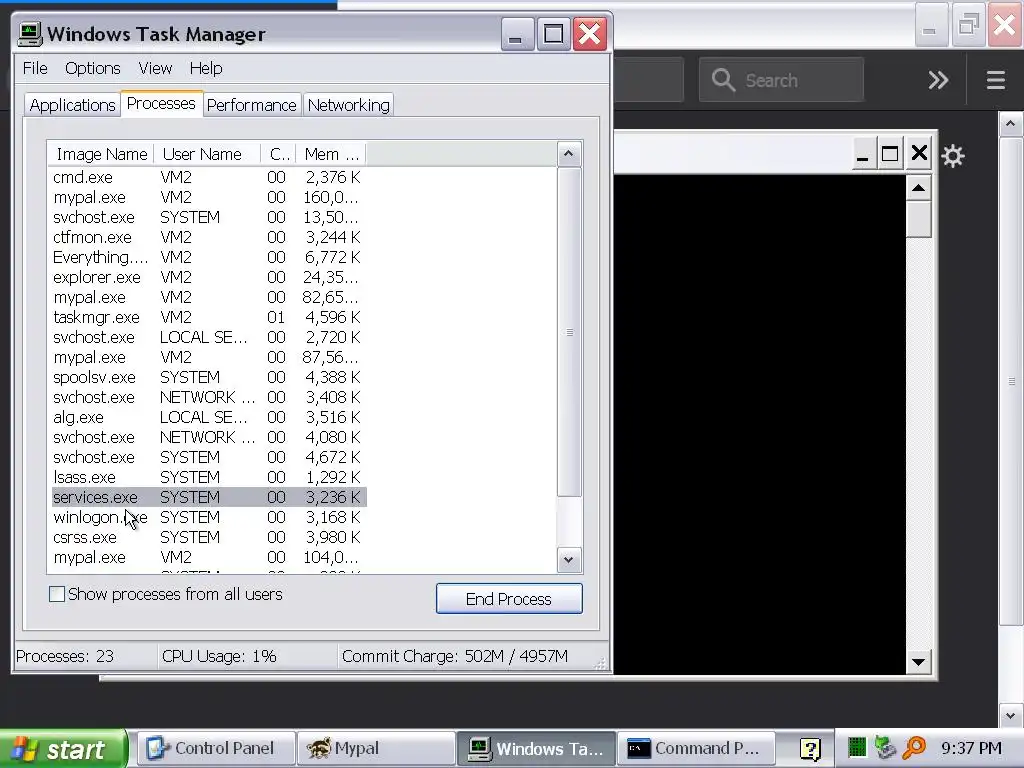Switch to Mypal taskbar button
This screenshot has height=768, width=1024.
[x=376, y=748]
